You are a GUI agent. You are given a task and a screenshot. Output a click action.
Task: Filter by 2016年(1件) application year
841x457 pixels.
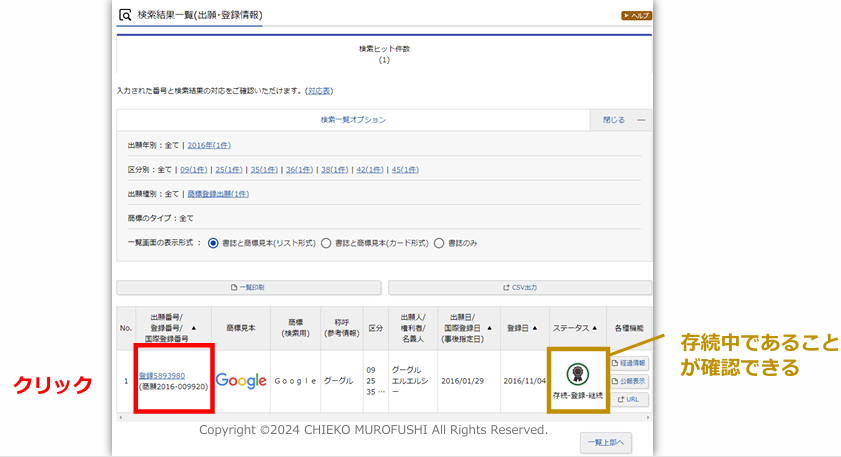click(208, 145)
